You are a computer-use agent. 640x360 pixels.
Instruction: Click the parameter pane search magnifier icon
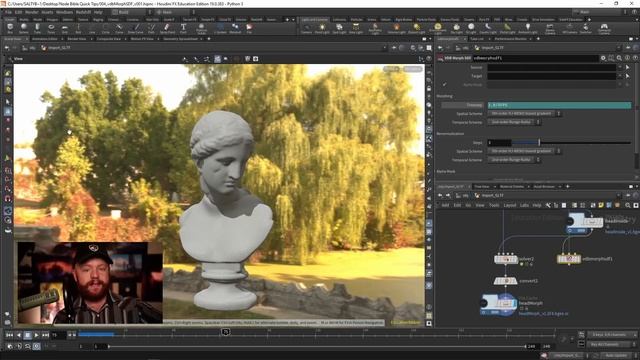(619, 58)
